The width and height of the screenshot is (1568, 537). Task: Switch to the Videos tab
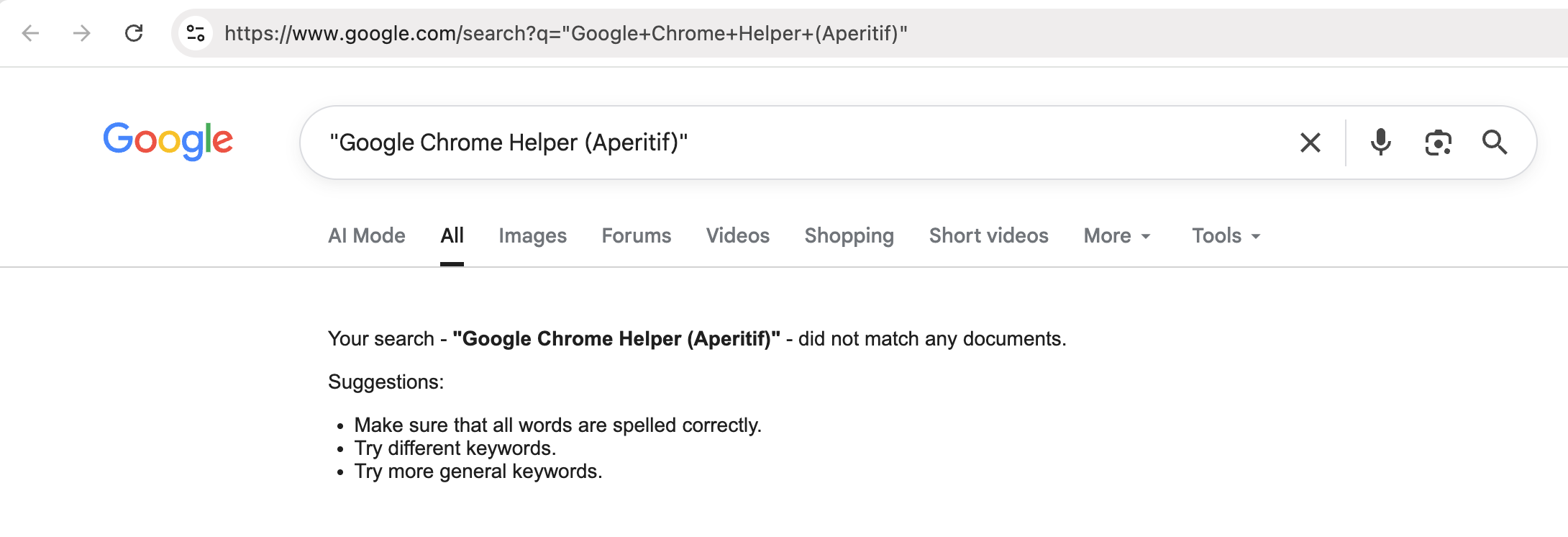pos(738,235)
